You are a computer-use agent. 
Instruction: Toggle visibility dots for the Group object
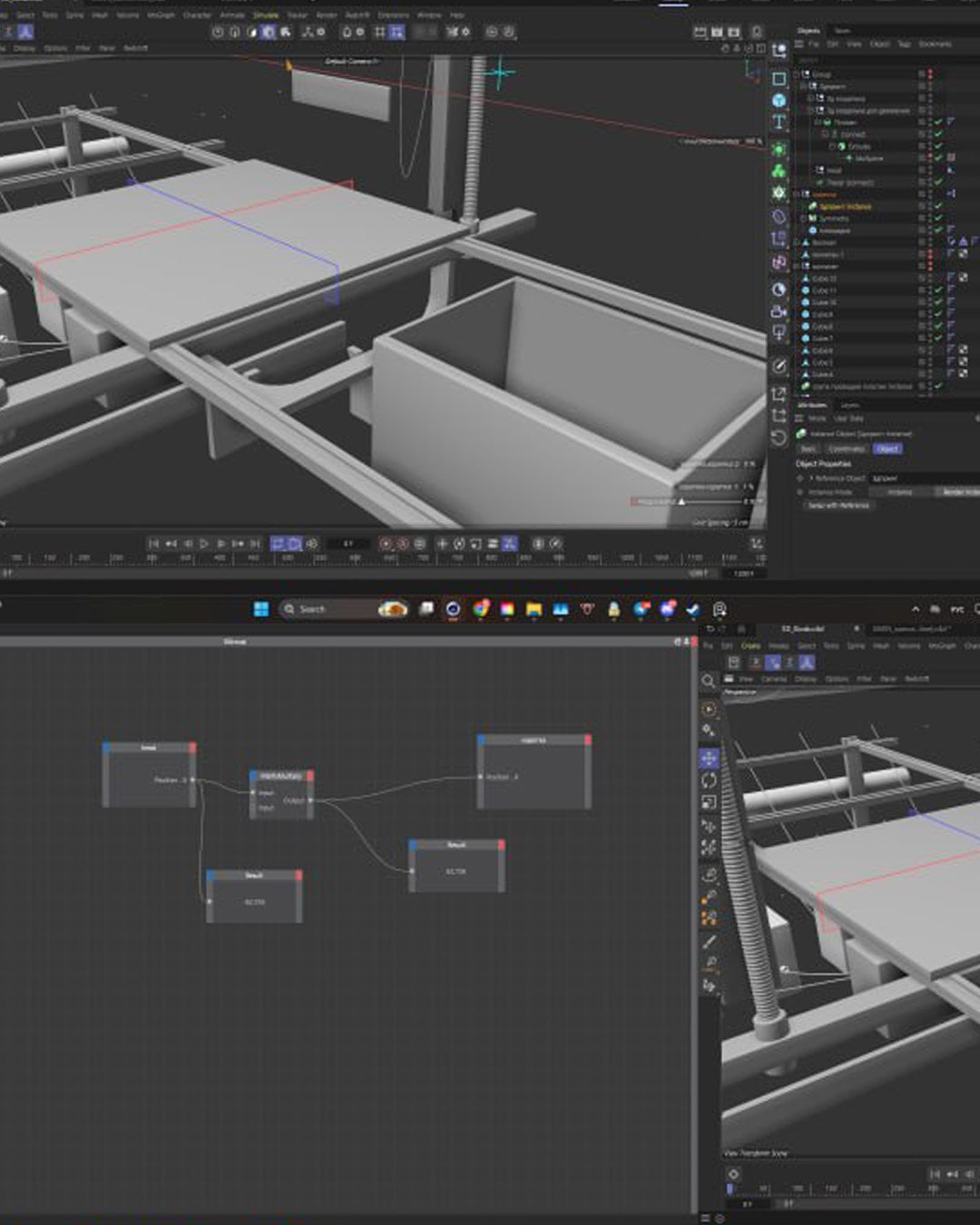pos(930,74)
